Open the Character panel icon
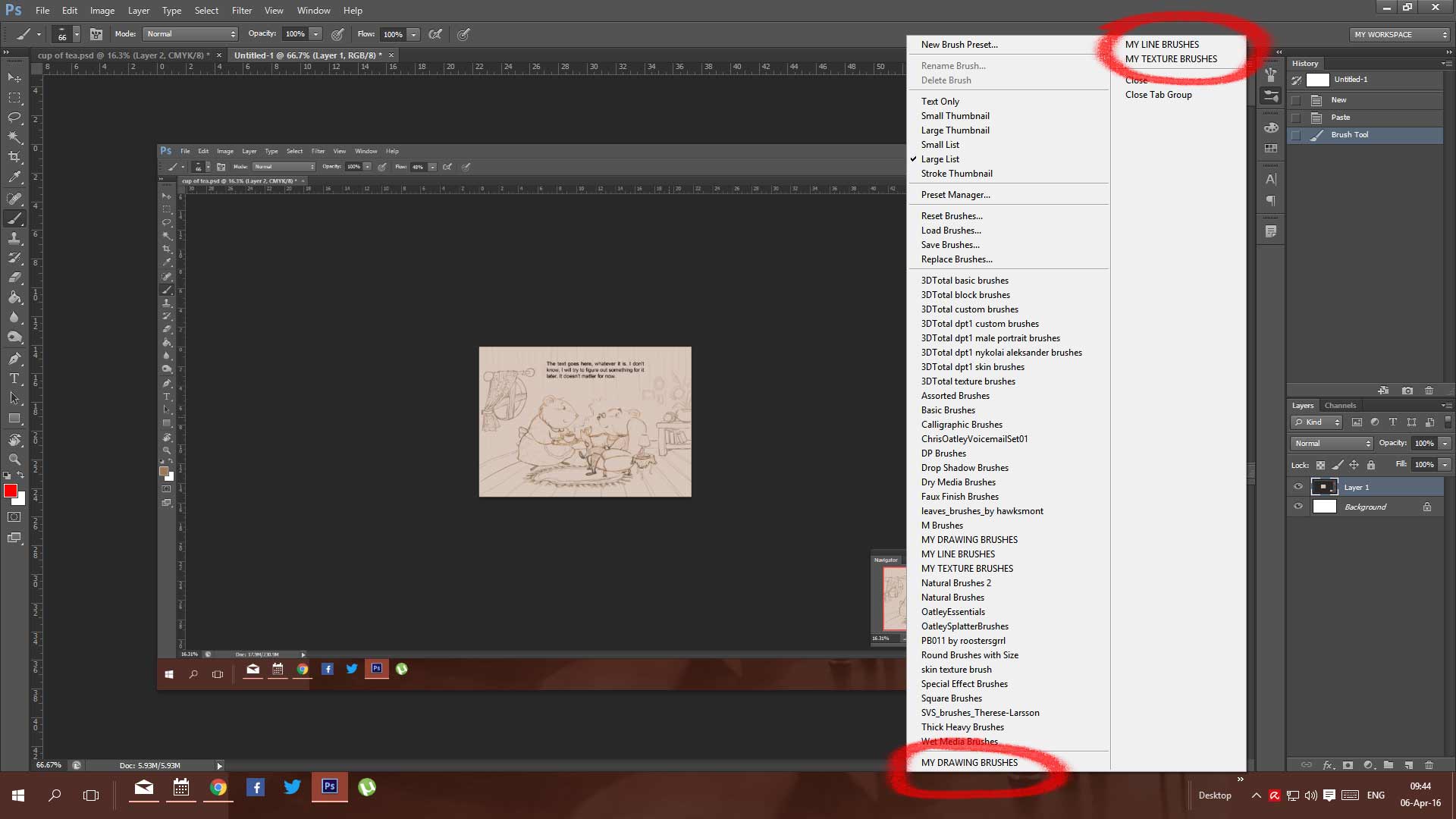1456x819 pixels. [1271, 180]
